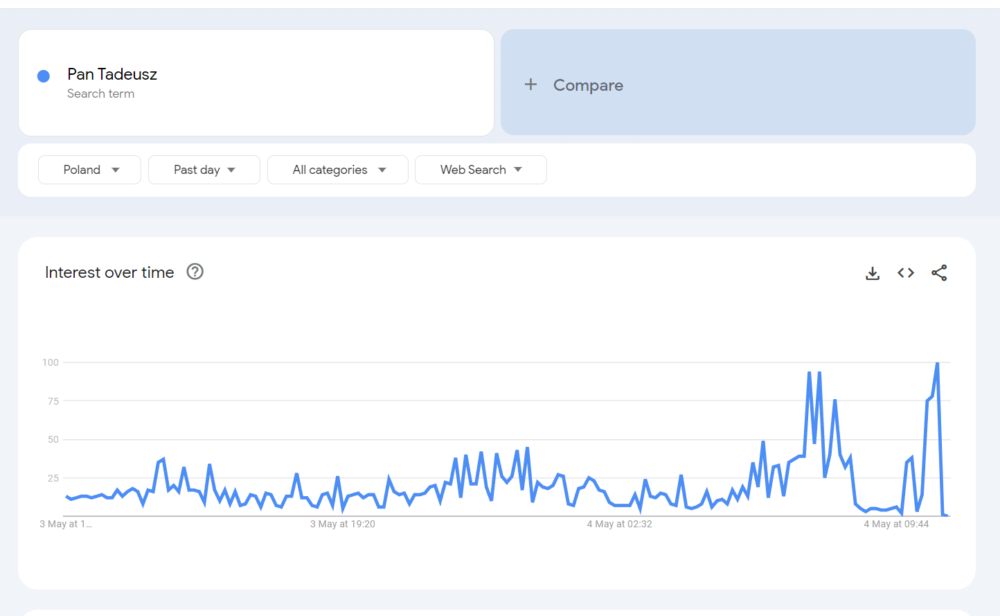This screenshot has height=616, width=1000.
Task: Download the Interest over time data
Action: 872,273
